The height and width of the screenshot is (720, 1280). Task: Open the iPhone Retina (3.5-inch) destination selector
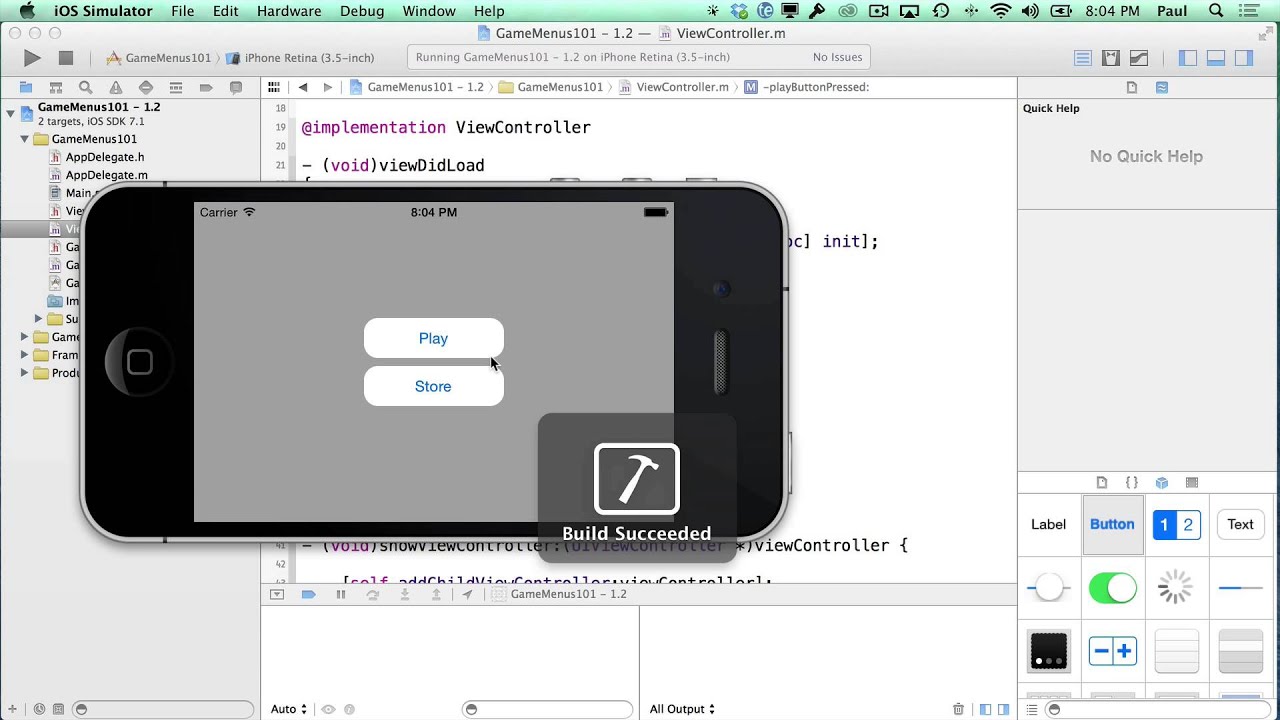tap(300, 58)
